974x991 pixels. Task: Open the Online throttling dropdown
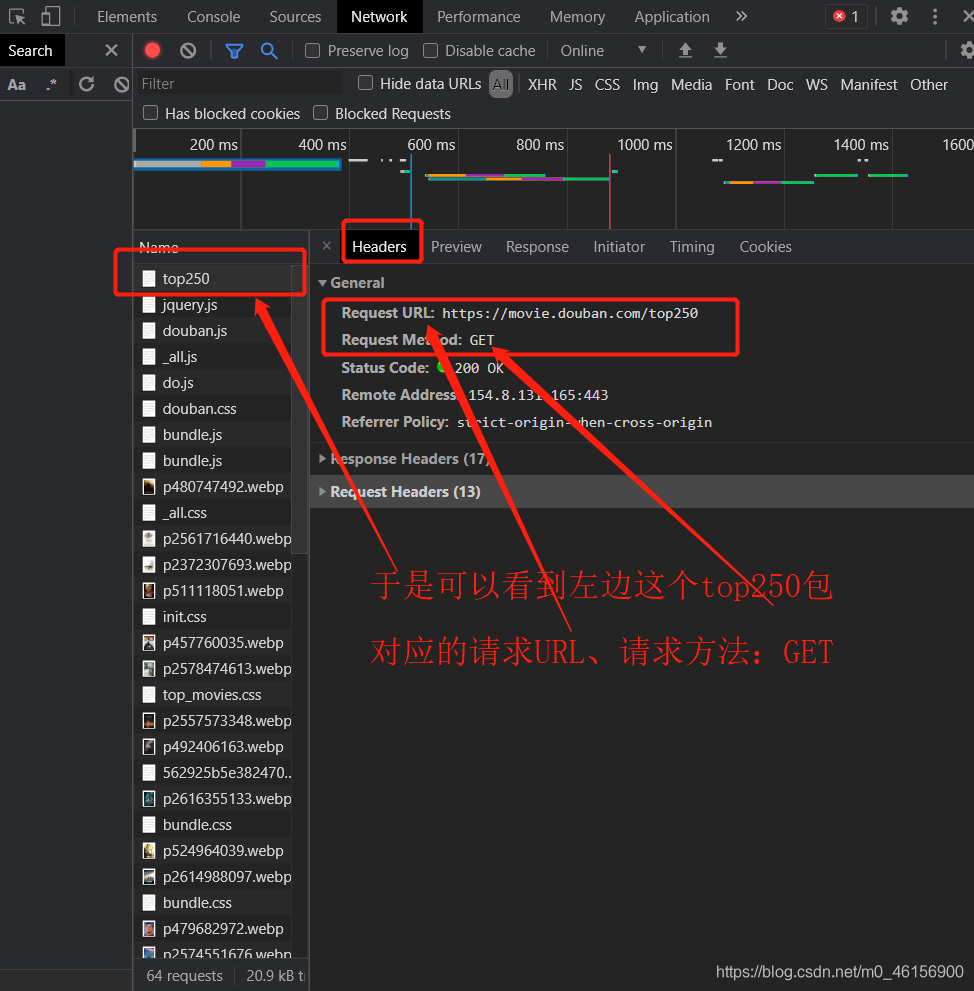tap(603, 51)
